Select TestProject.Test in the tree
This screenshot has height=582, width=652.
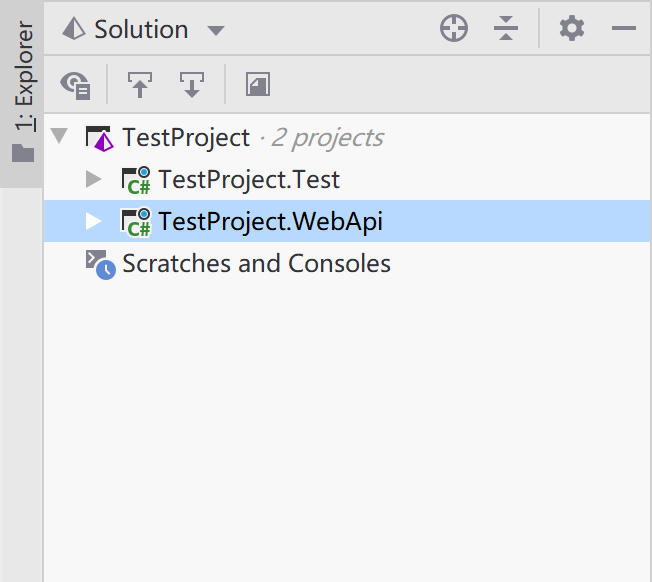click(249, 179)
